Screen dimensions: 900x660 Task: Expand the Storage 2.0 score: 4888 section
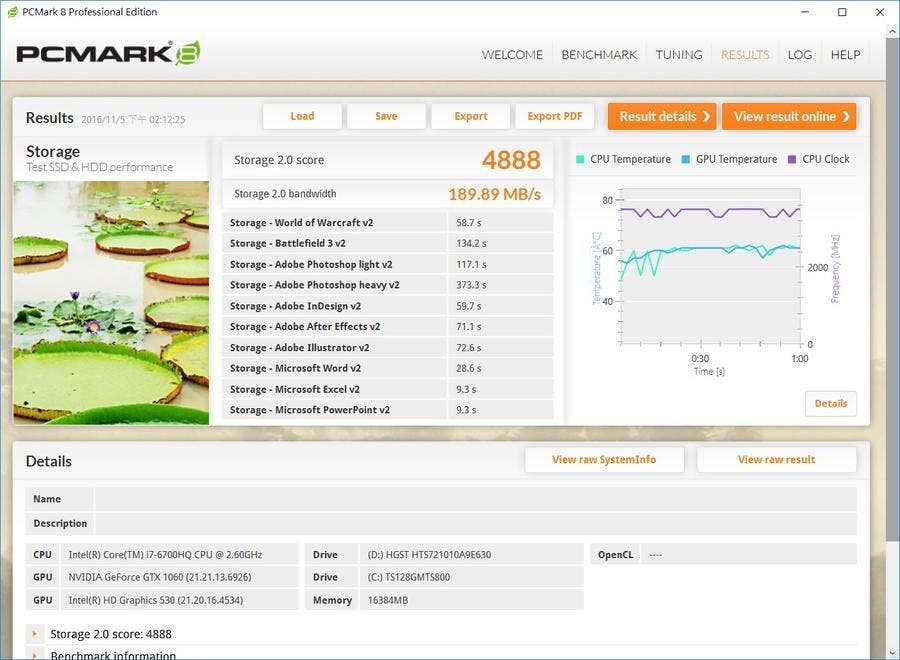pyautogui.click(x=34, y=634)
